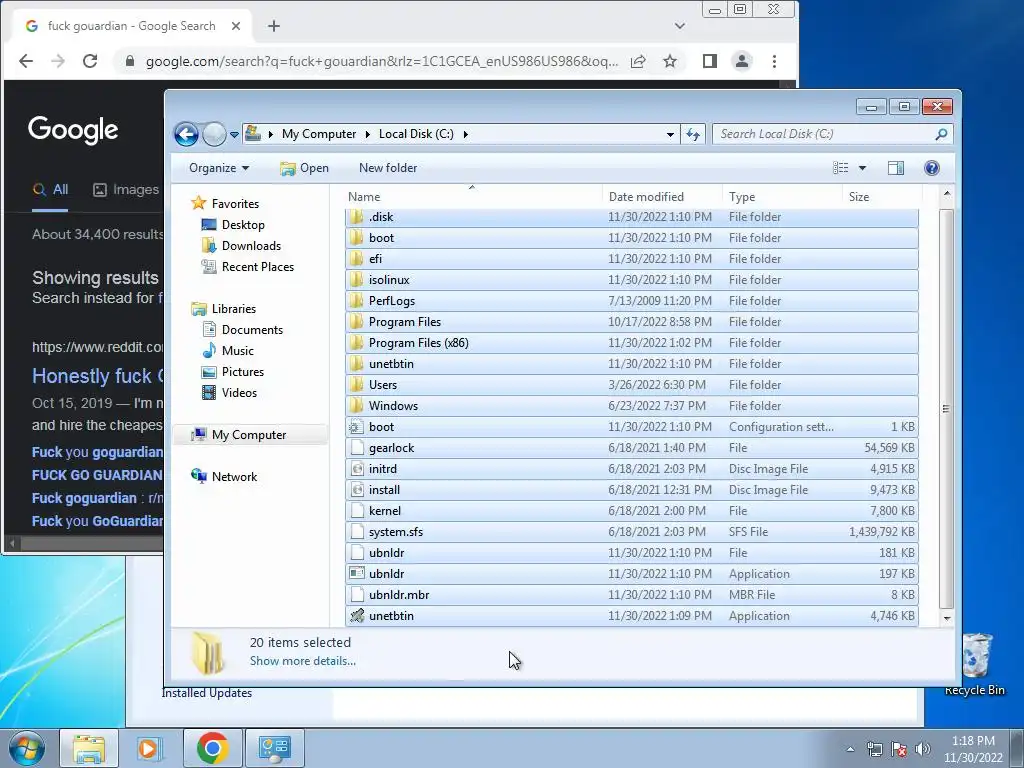1024x768 pixels.
Task: Select install disc image file
Action: click(632, 490)
